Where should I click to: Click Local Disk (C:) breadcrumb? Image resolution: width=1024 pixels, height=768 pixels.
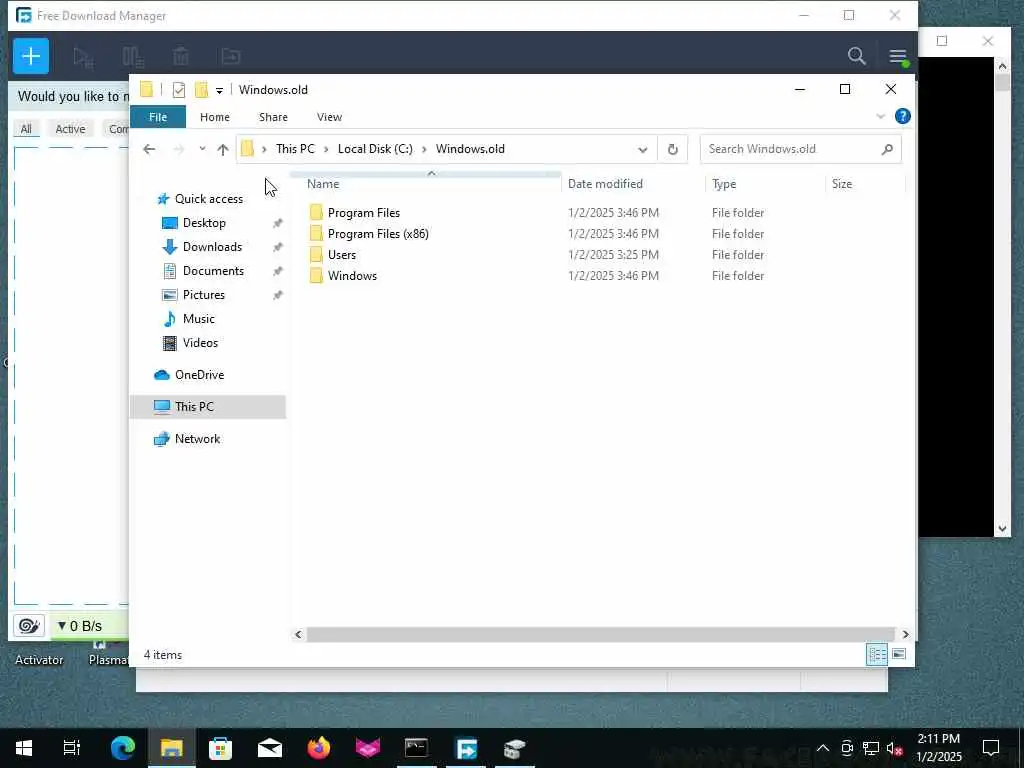point(375,149)
